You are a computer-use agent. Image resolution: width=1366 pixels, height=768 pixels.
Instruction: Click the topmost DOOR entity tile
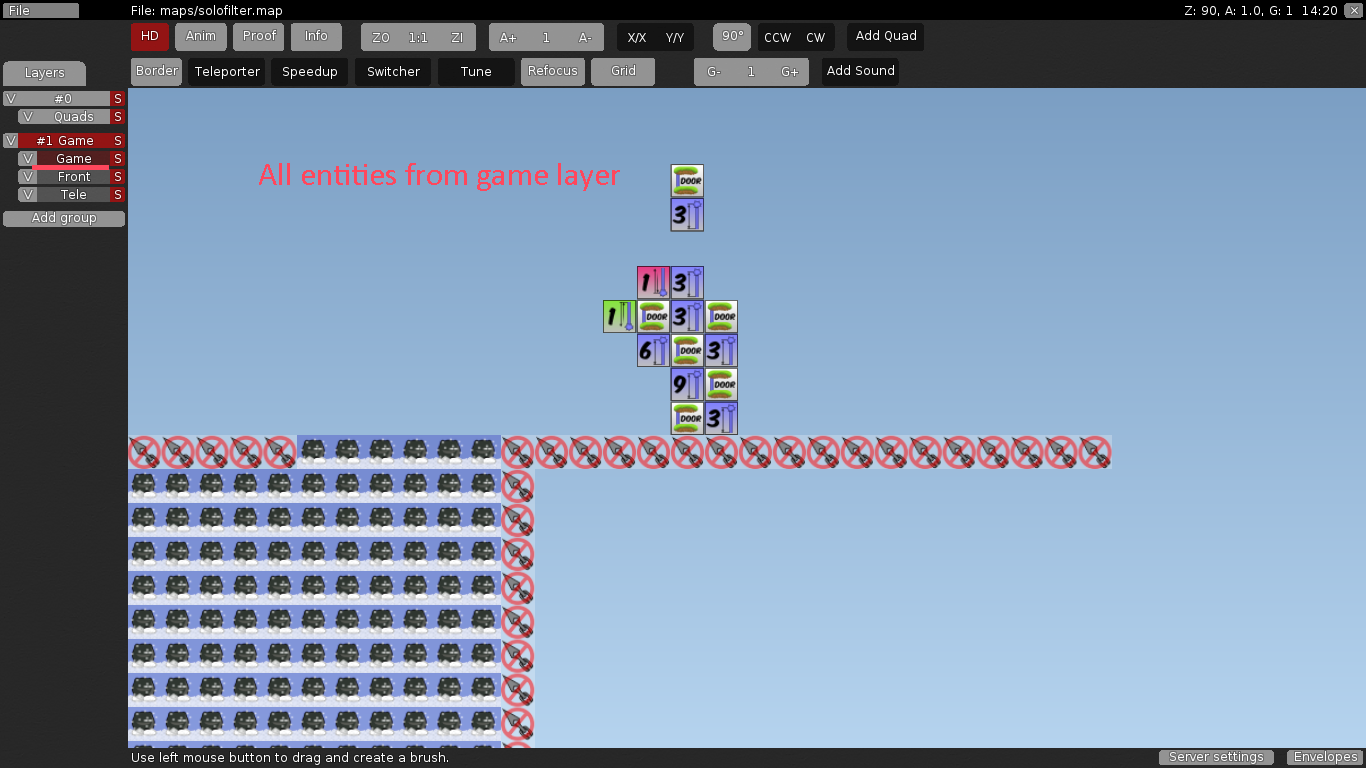point(687,180)
